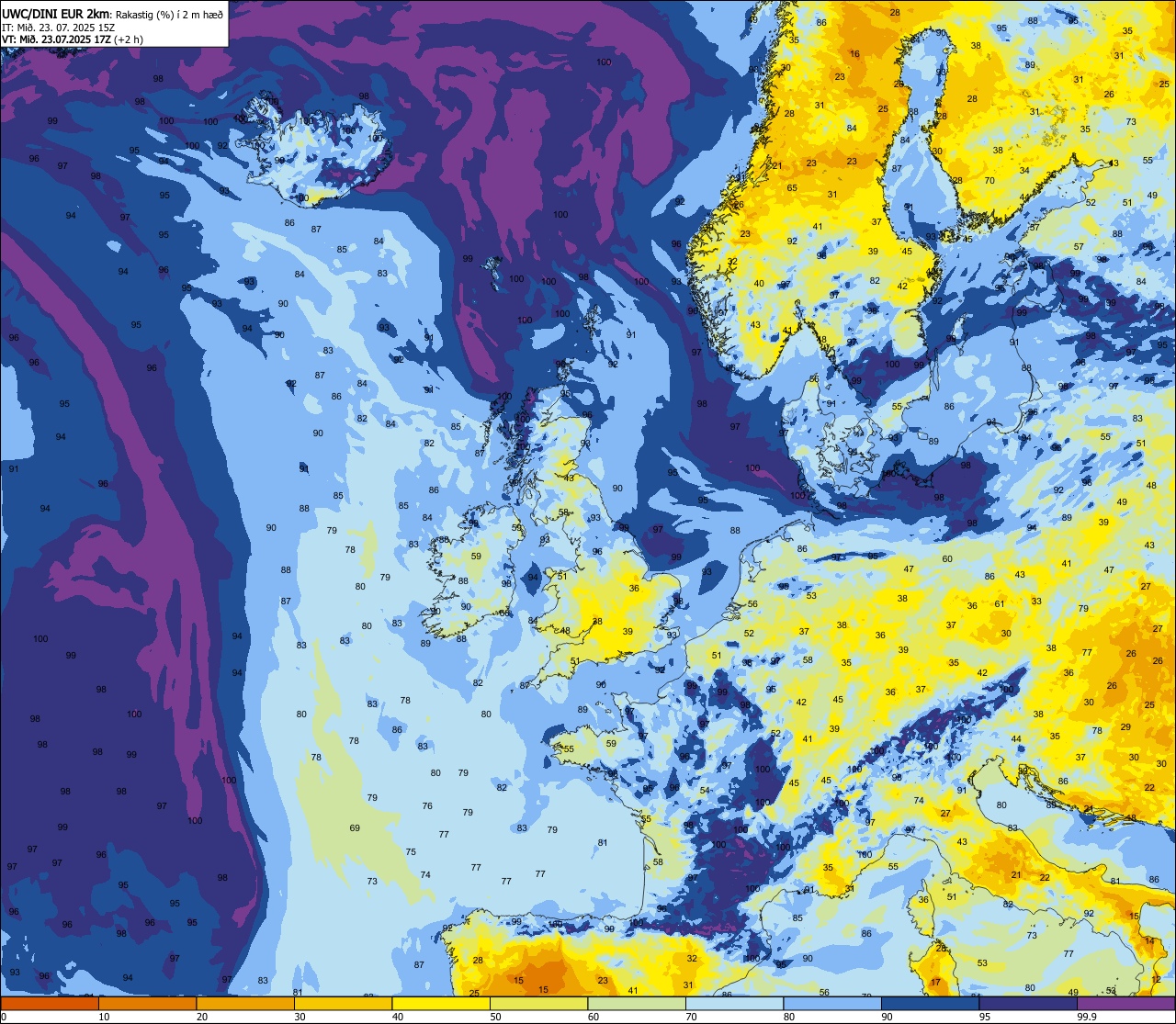Pick the 50–60% yellow-green legend swatch
Viewport: 1176px width, 1024px height.
(x=538, y=1003)
